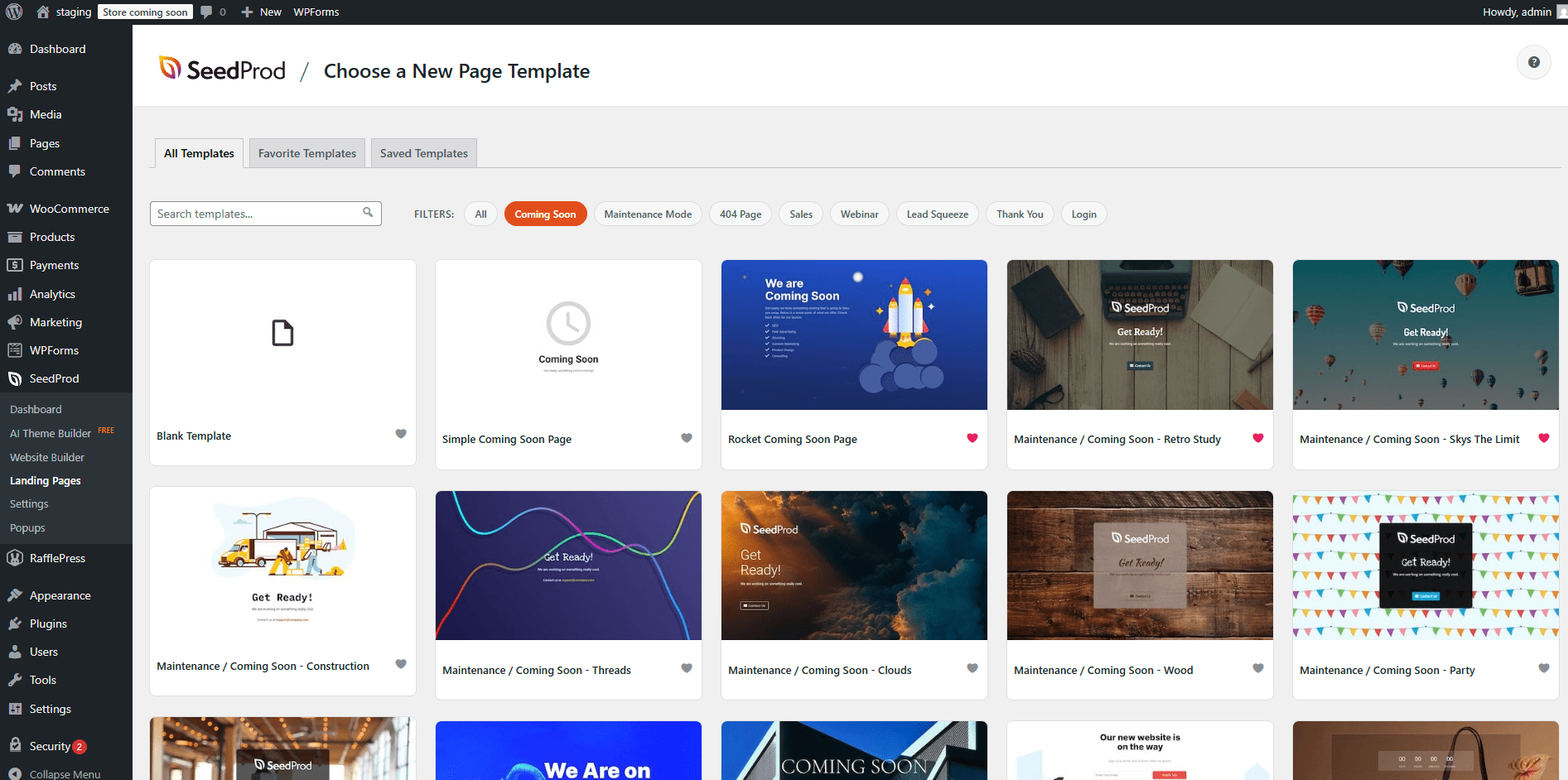Expand the WooCommerce sidebar menu
The width and height of the screenshot is (1568, 780).
(69, 209)
